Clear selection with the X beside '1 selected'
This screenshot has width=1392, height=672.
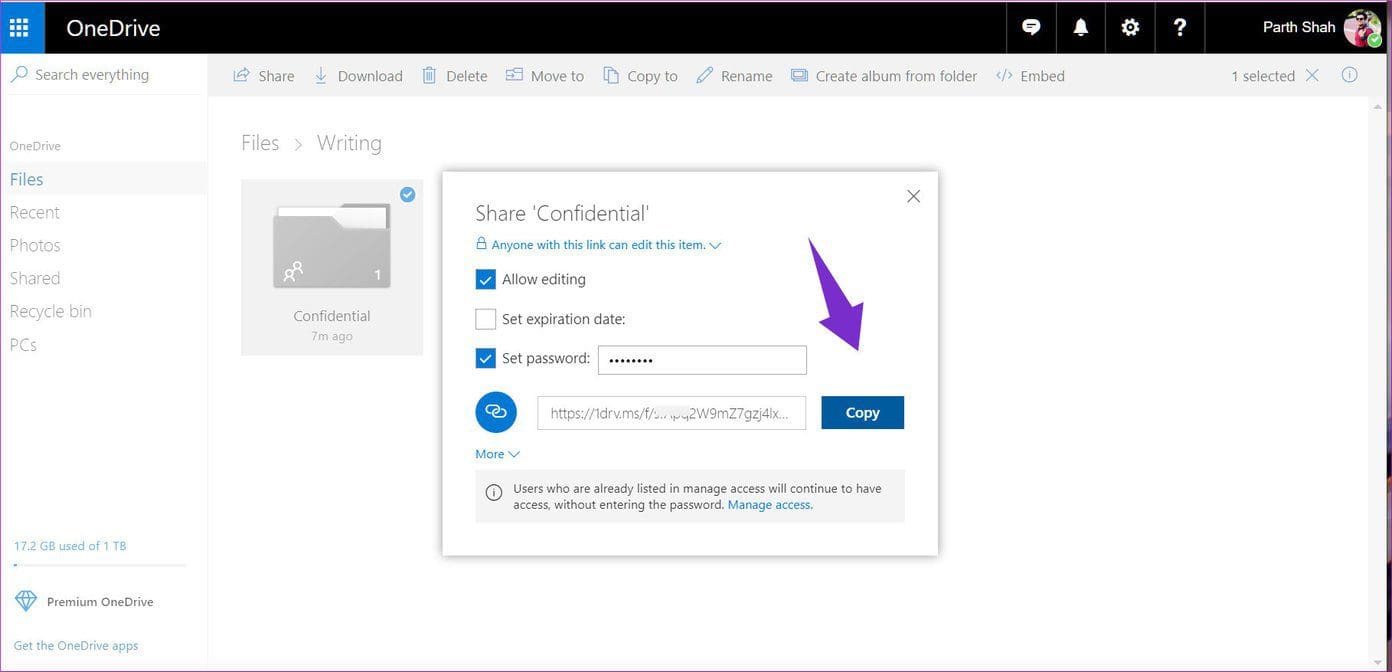[1313, 75]
